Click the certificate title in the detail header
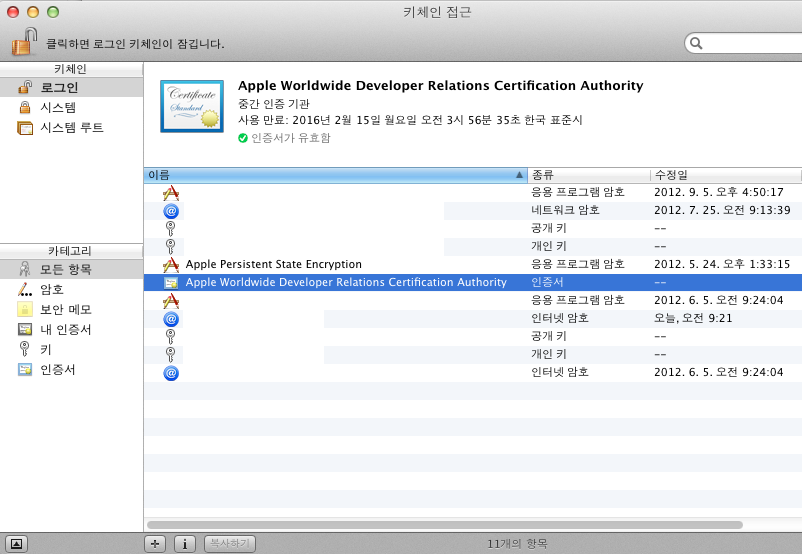802x554 pixels. pyautogui.click(x=440, y=85)
